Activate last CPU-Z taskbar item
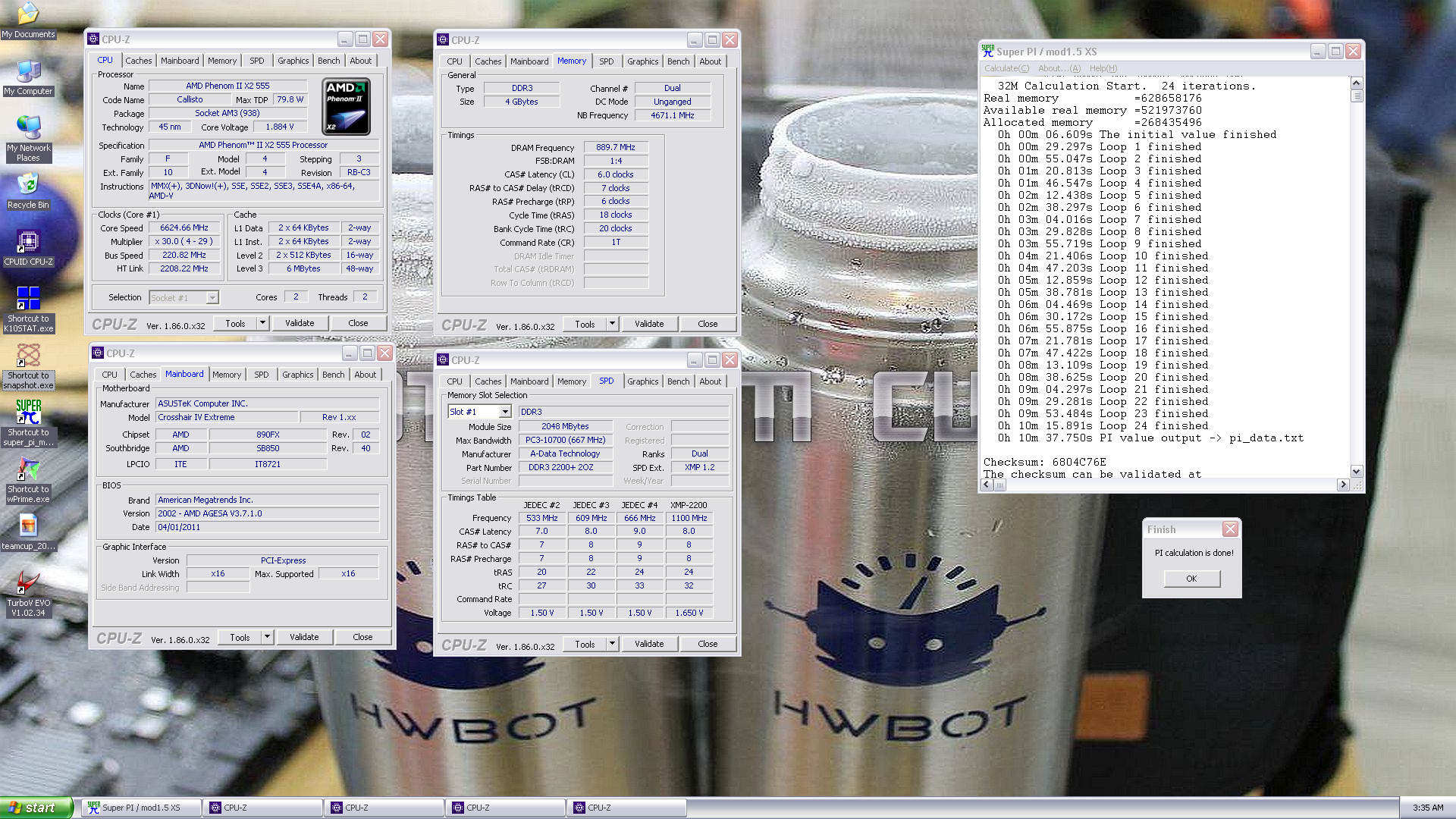This screenshot has width=1456, height=819. pyautogui.click(x=626, y=808)
